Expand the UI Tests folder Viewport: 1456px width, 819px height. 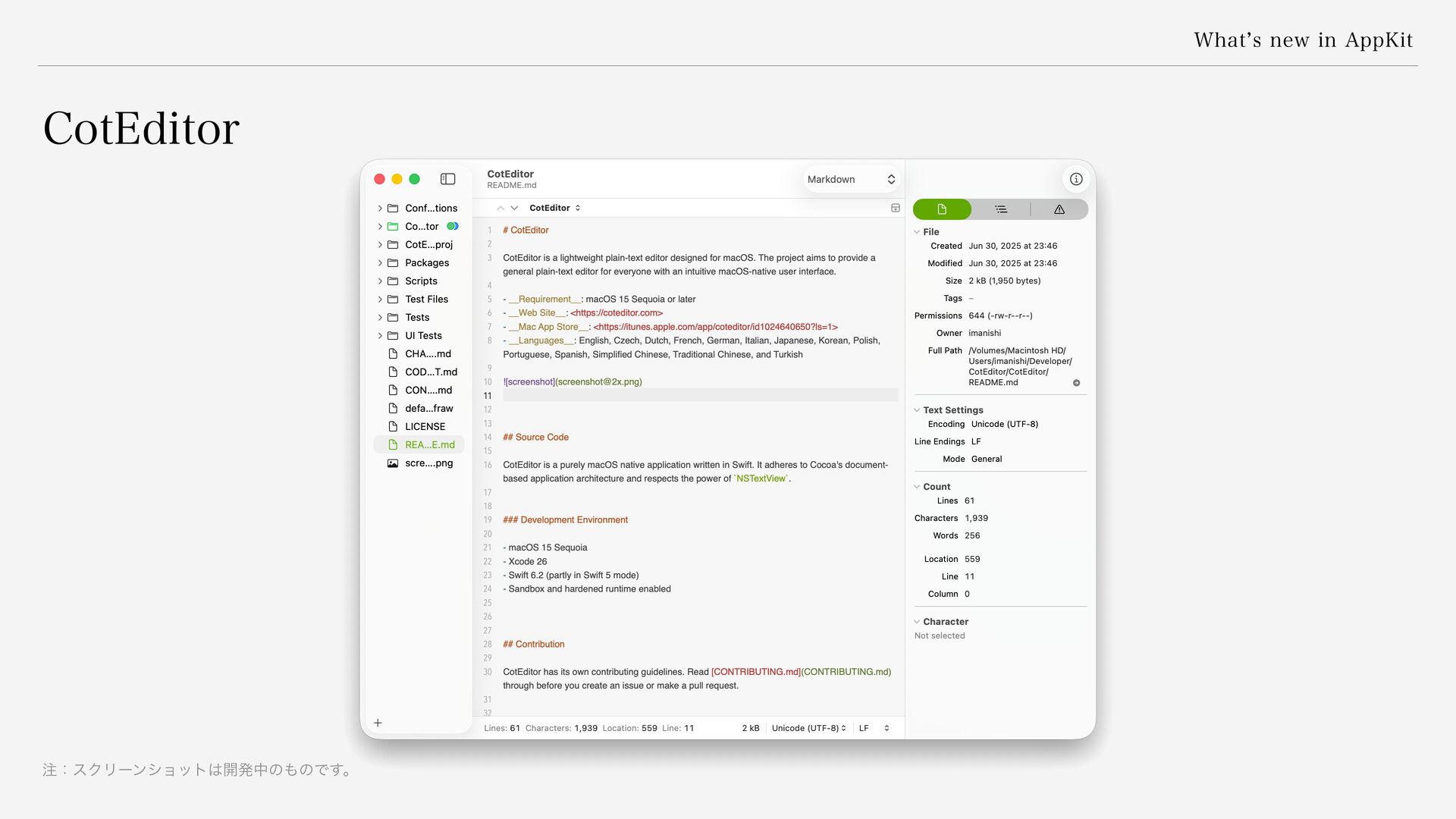[x=380, y=335]
